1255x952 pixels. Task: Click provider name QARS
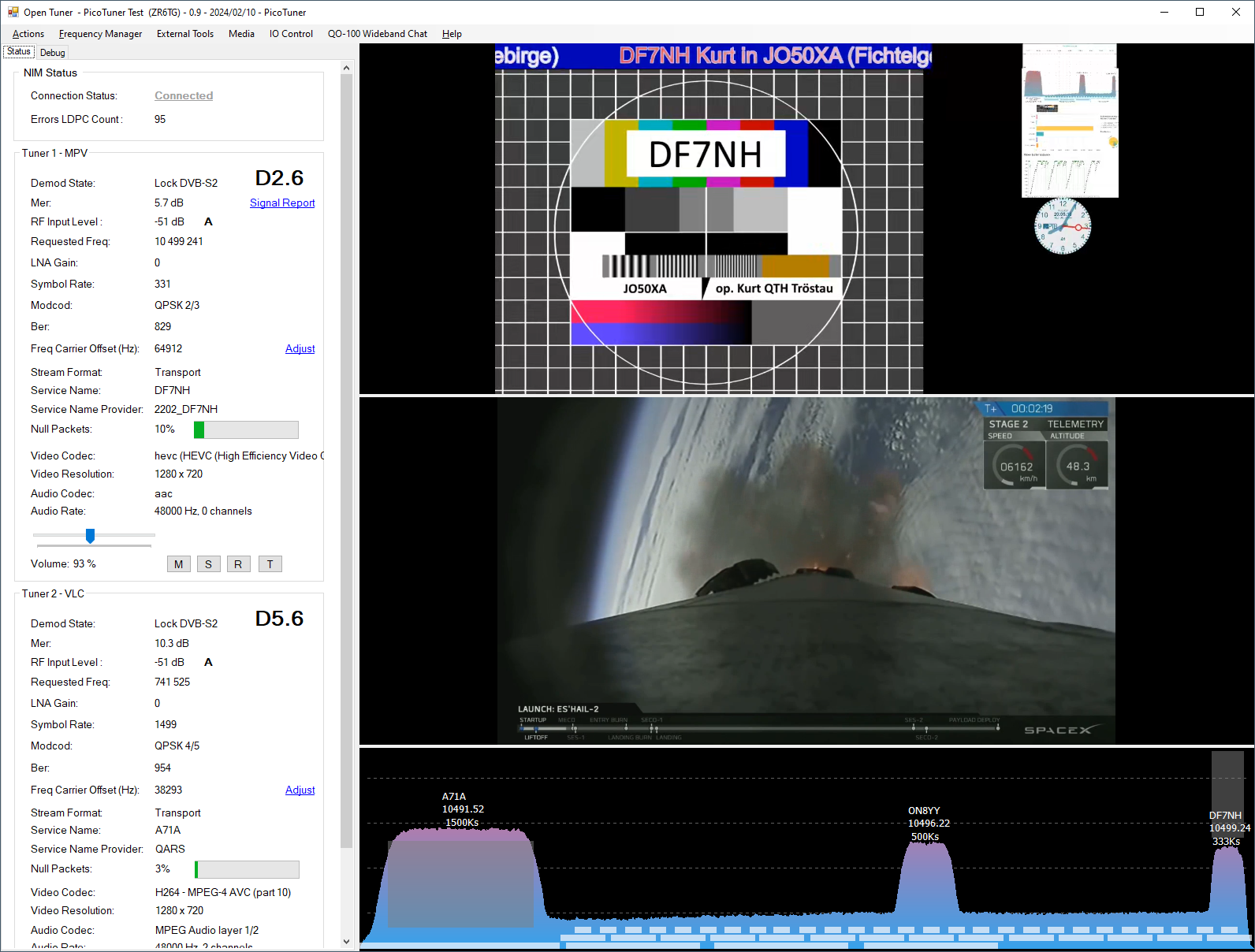(x=170, y=849)
